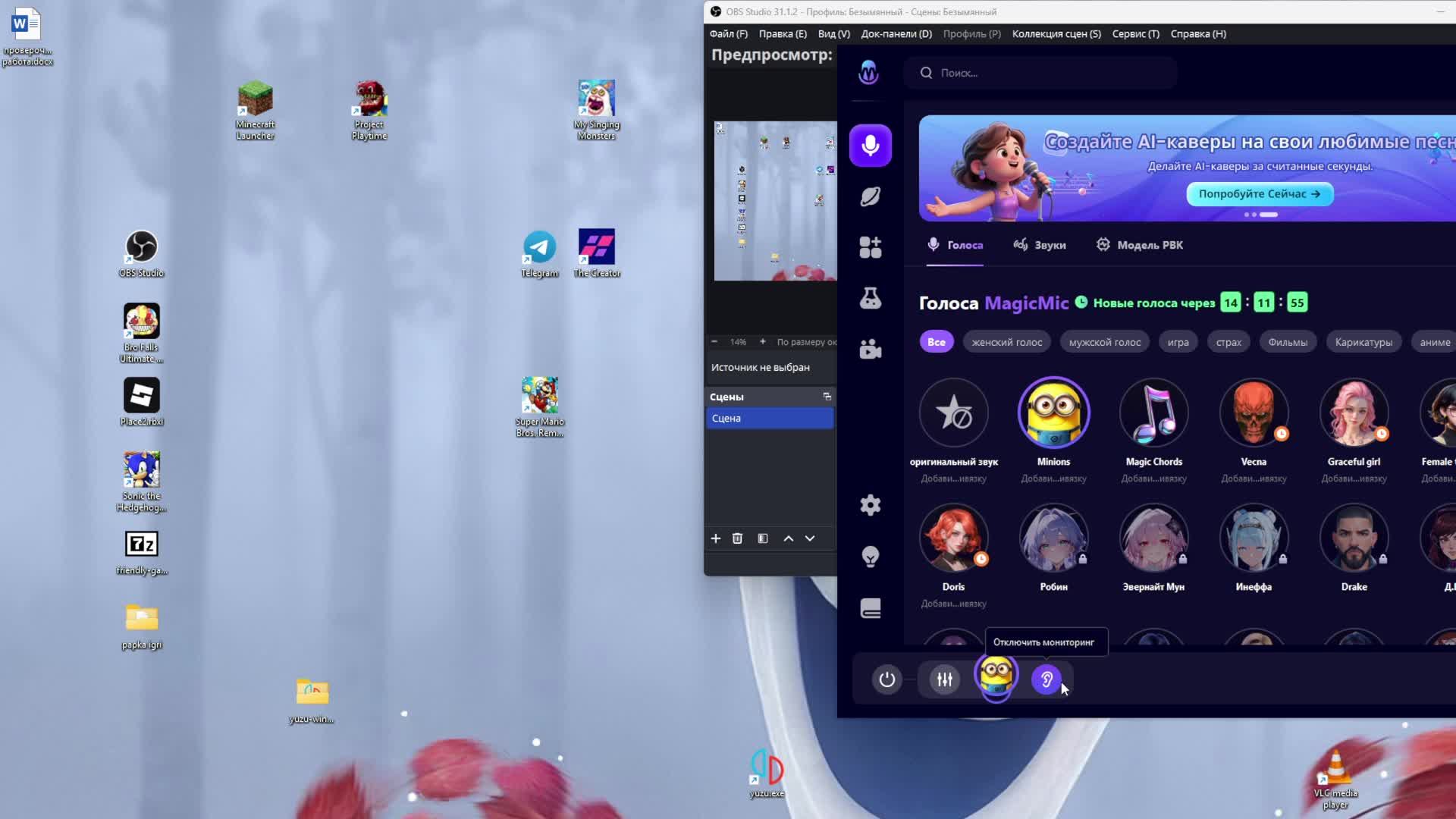This screenshot has width=1456, height=819.
Task: Open the video voice changer camera icon
Action: (871, 349)
